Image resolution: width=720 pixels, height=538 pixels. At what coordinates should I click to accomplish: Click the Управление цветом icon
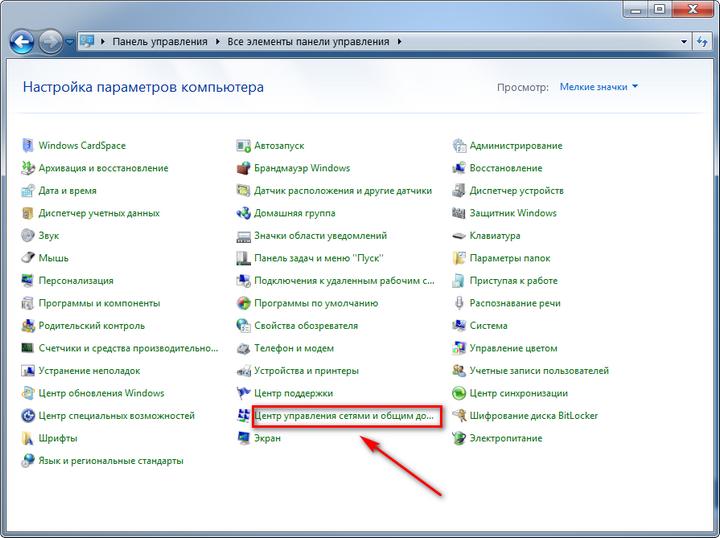pyautogui.click(x=459, y=348)
